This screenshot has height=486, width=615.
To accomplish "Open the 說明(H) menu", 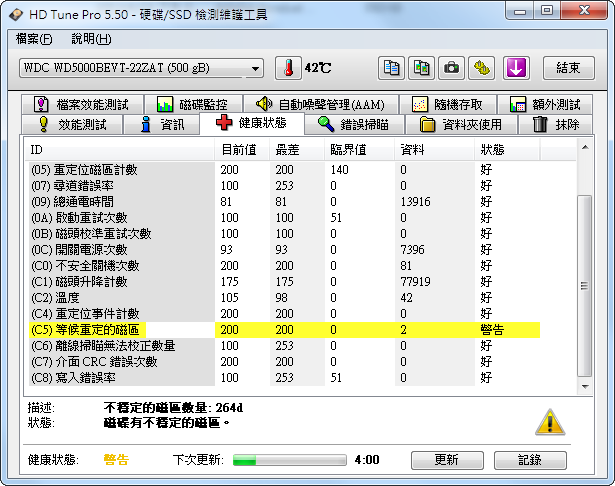I will tap(91, 39).
